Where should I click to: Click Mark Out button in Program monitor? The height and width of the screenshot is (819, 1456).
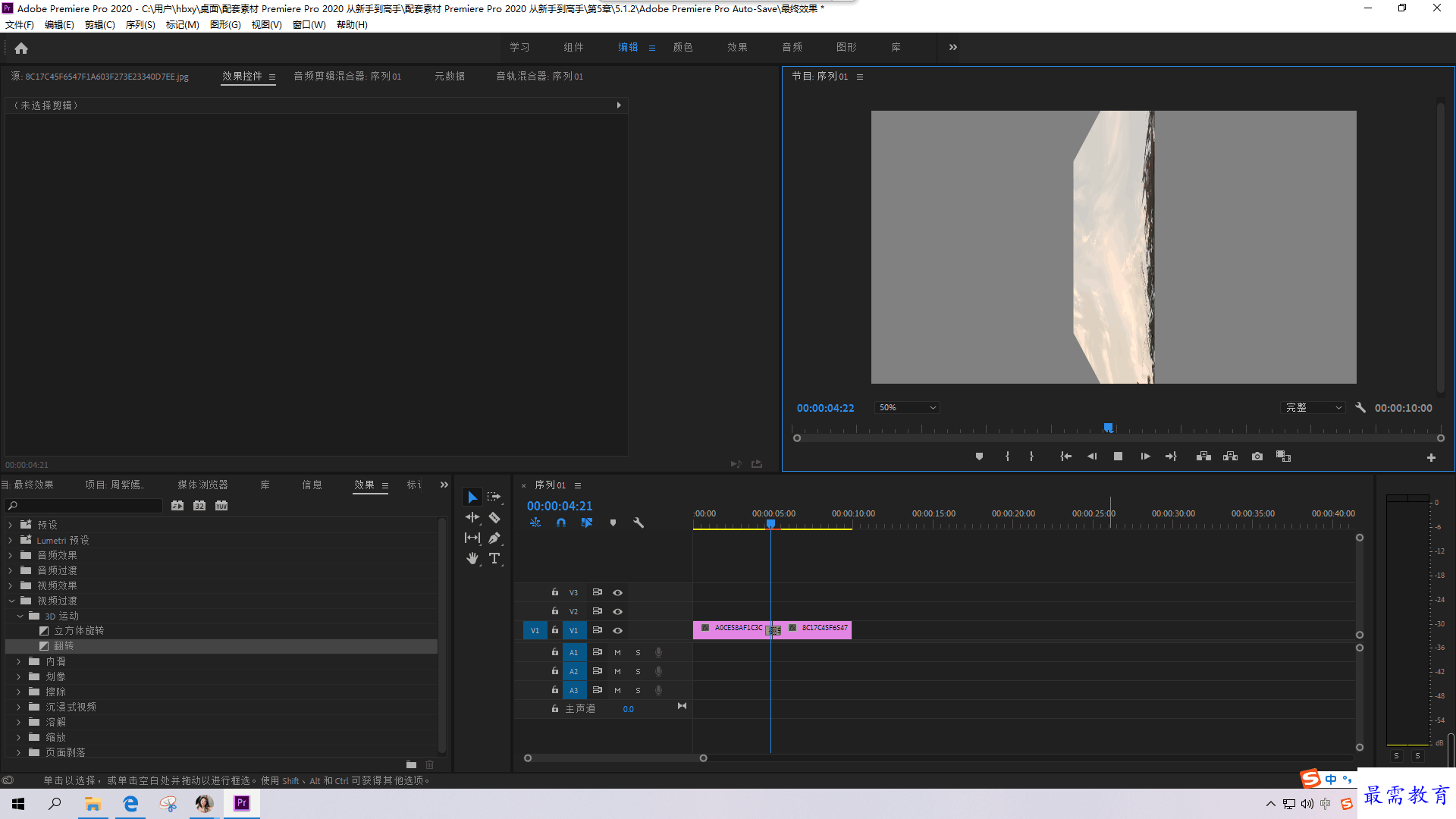tap(1031, 457)
